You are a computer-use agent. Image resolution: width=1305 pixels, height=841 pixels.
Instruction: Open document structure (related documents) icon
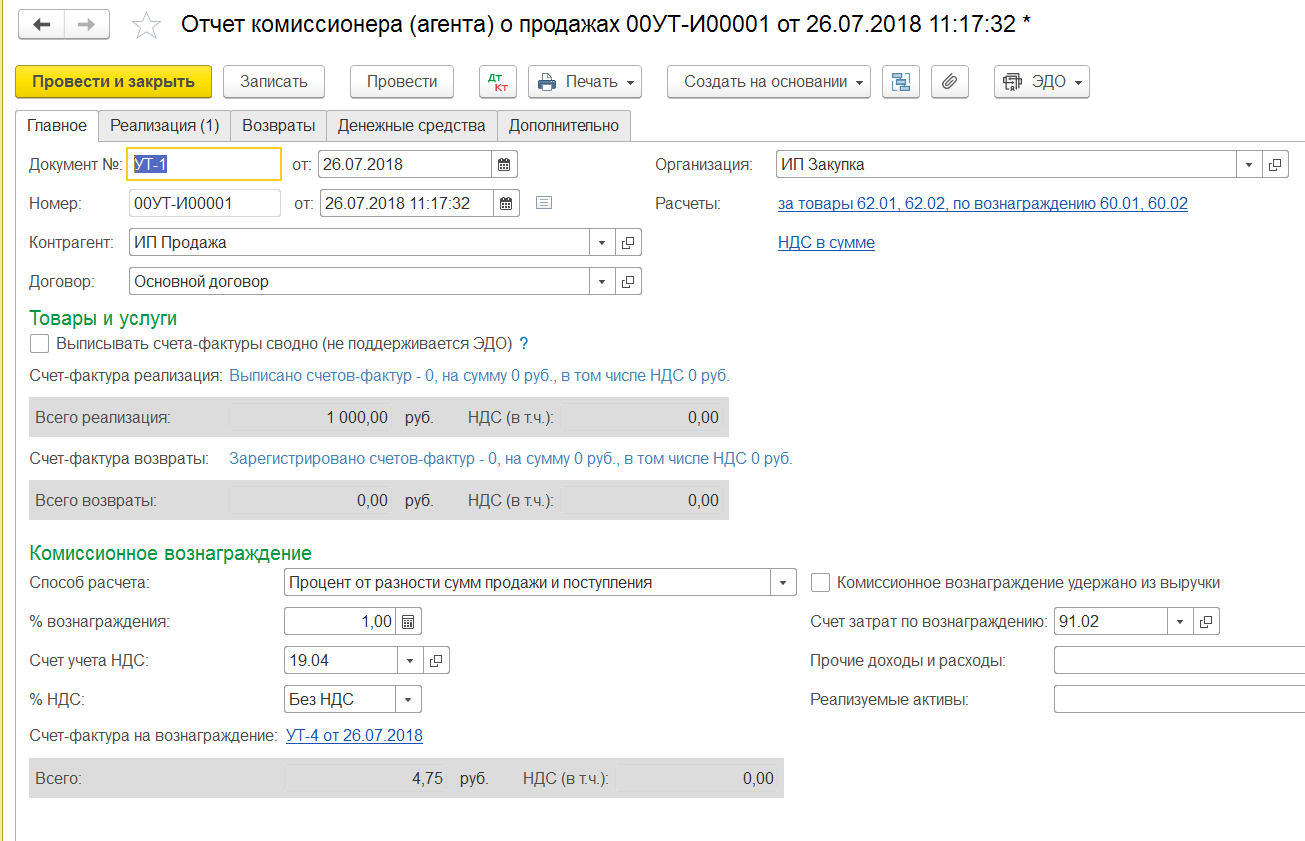(901, 82)
